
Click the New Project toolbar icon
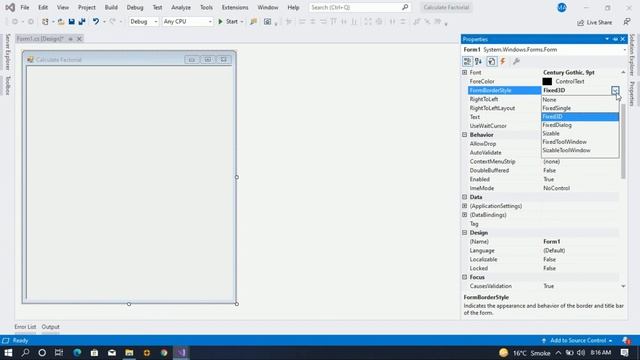pyautogui.click(x=45, y=22)
